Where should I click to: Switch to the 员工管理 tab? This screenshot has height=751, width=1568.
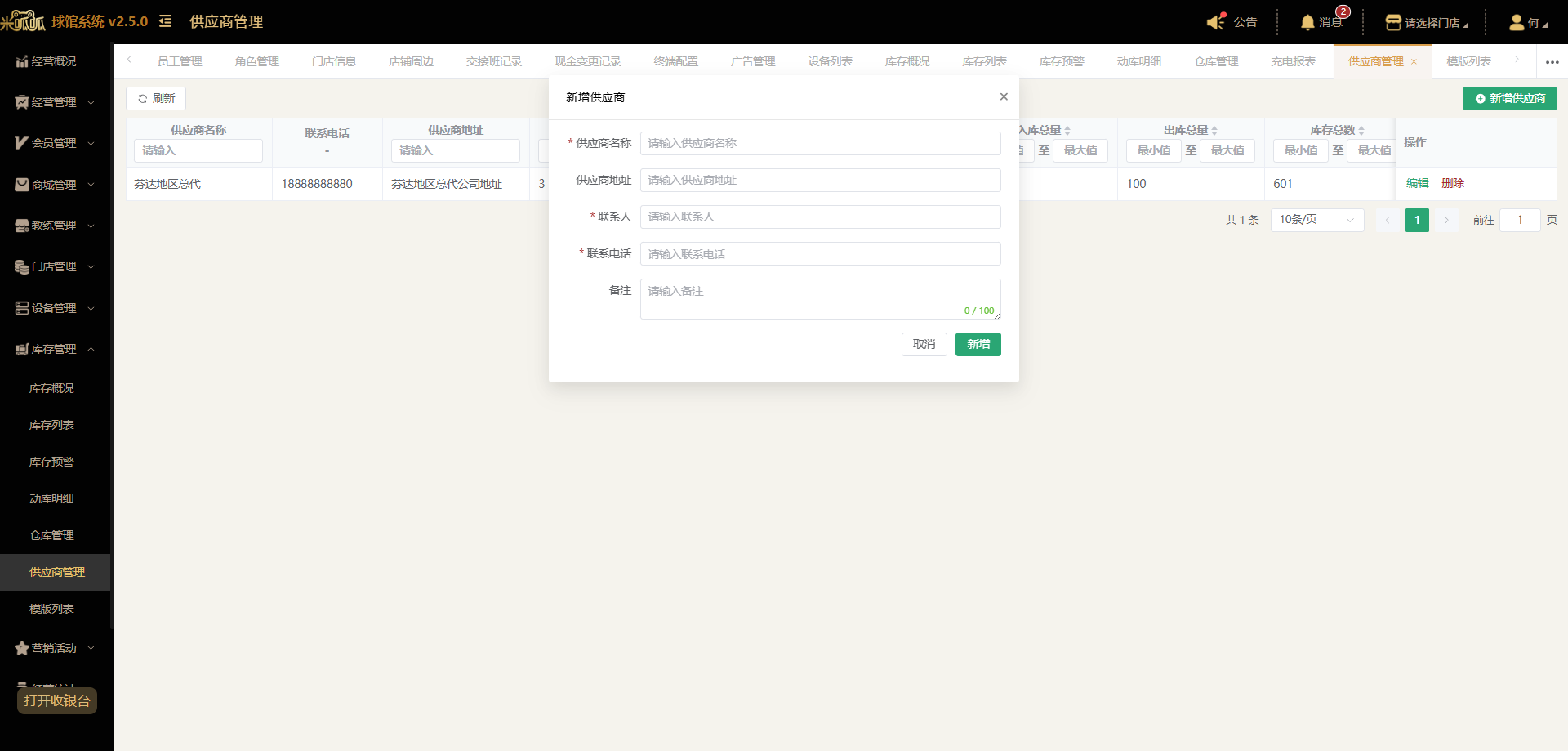(x=180, y=61)
